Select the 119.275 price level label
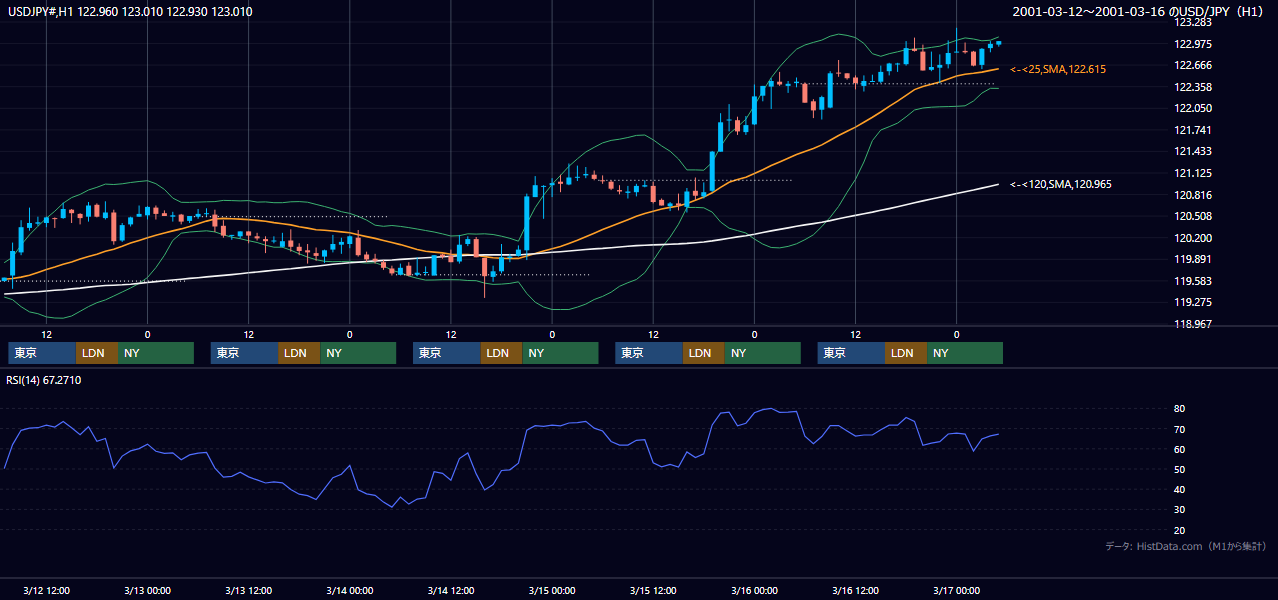 click(1195, 302)
